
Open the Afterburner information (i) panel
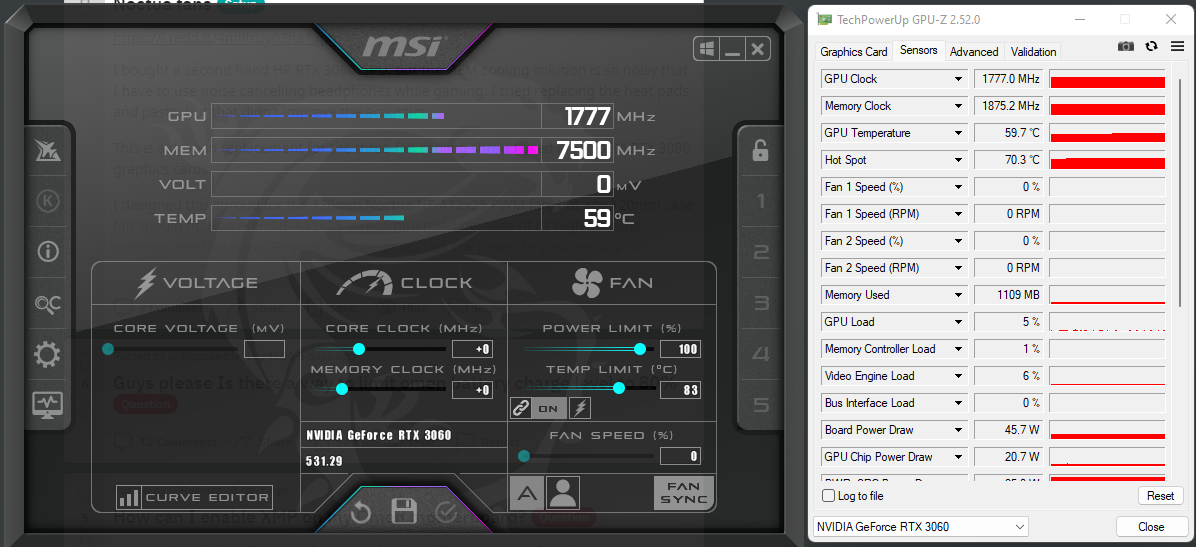47,252
